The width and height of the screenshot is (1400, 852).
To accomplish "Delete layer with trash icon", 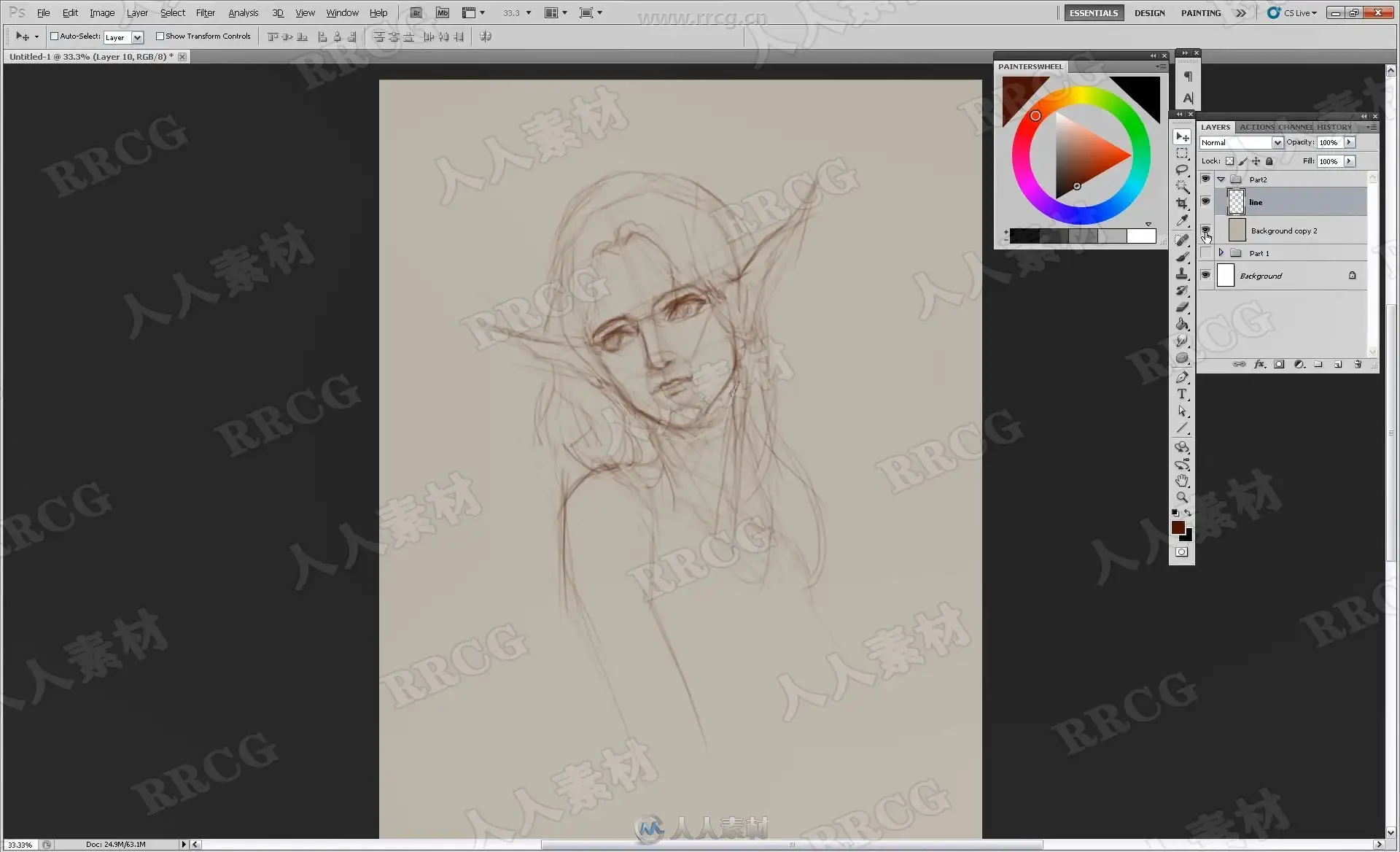I will pyautogui.click(x=1358, y=365).
